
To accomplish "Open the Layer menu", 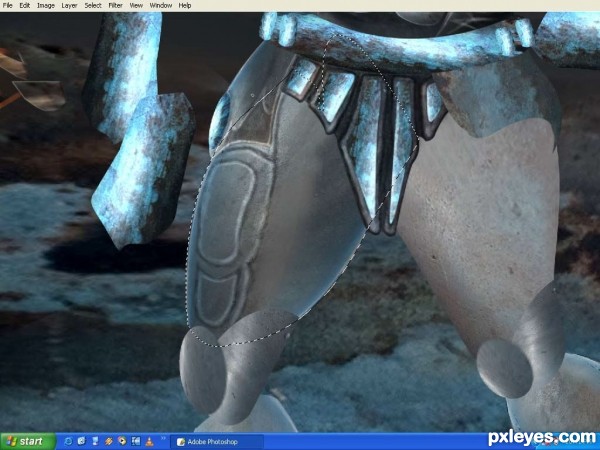I will coord(69,5).
